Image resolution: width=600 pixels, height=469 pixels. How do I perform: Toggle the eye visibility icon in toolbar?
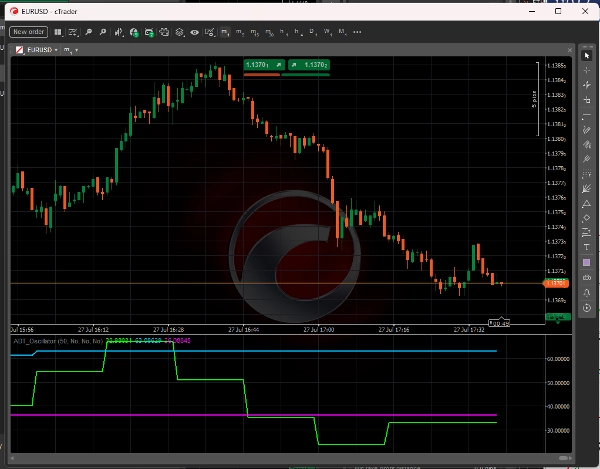pyautogui.click(x=194, y=32)
